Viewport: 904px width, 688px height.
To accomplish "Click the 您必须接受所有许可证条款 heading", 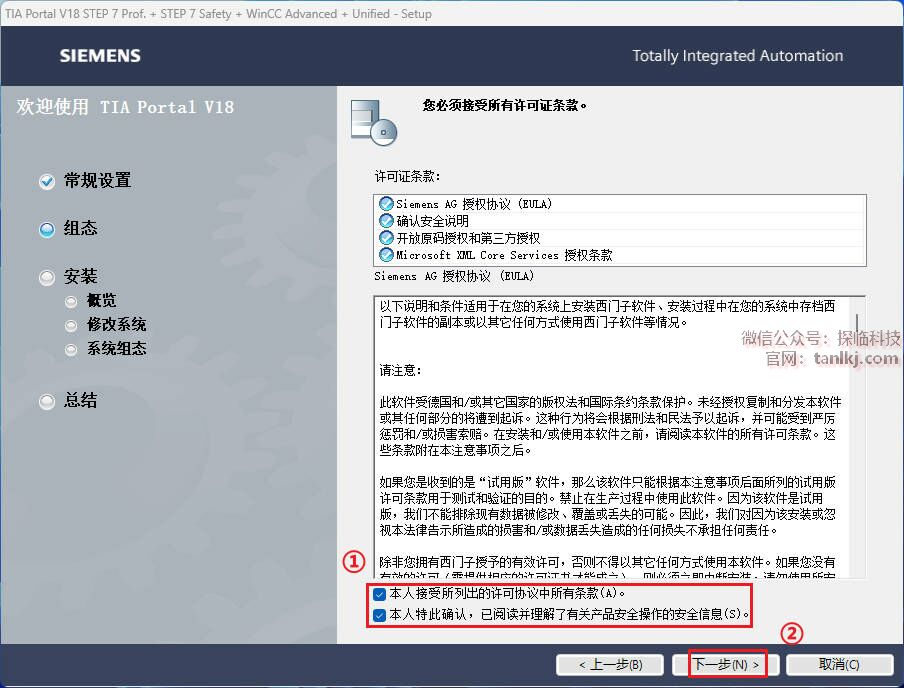I will click(504, 106).
